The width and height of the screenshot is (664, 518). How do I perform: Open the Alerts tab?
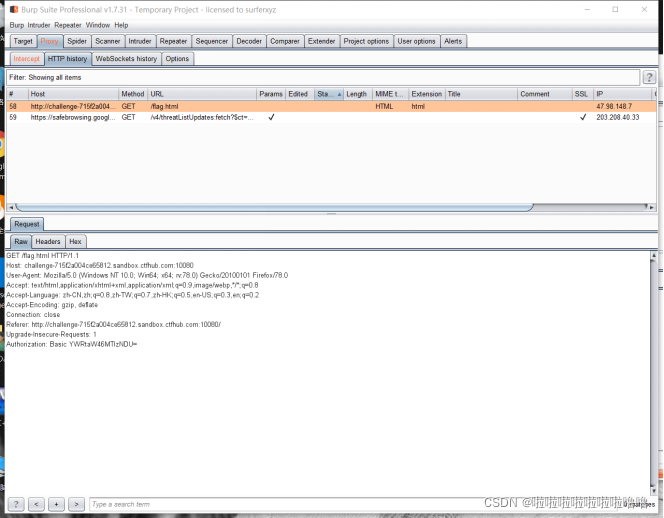(x=453, y=41)
